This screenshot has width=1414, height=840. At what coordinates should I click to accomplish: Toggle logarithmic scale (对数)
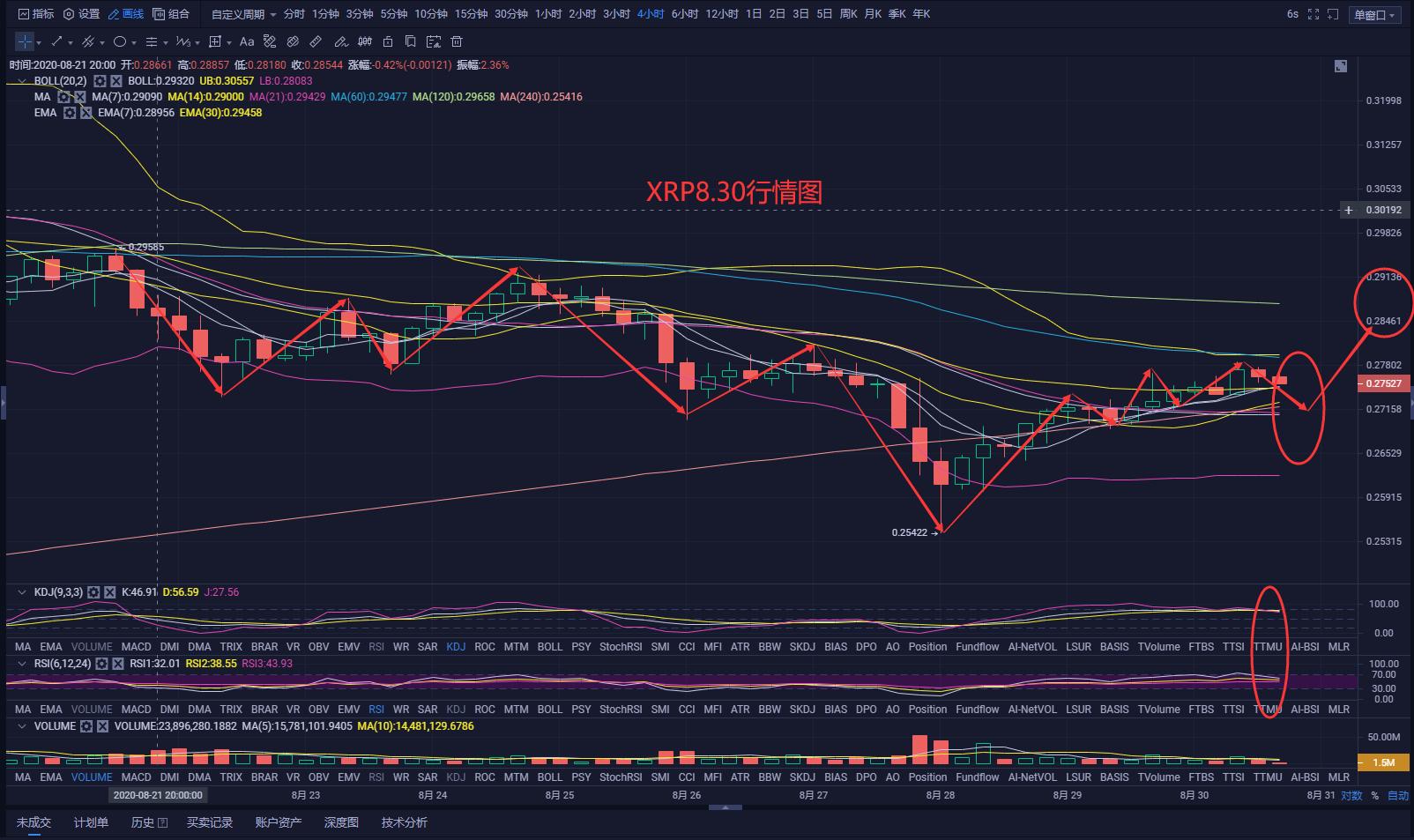(1351, 795)
